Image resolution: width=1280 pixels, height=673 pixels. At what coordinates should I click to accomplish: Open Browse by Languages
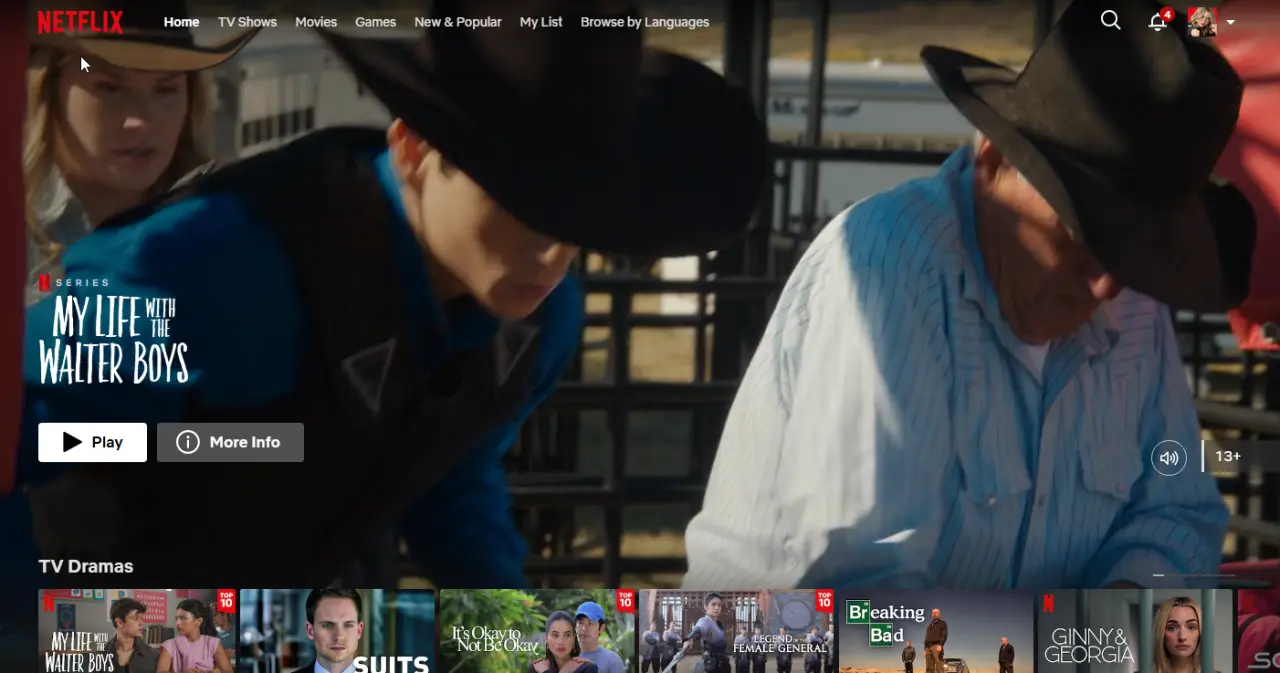tap(645, 22)
